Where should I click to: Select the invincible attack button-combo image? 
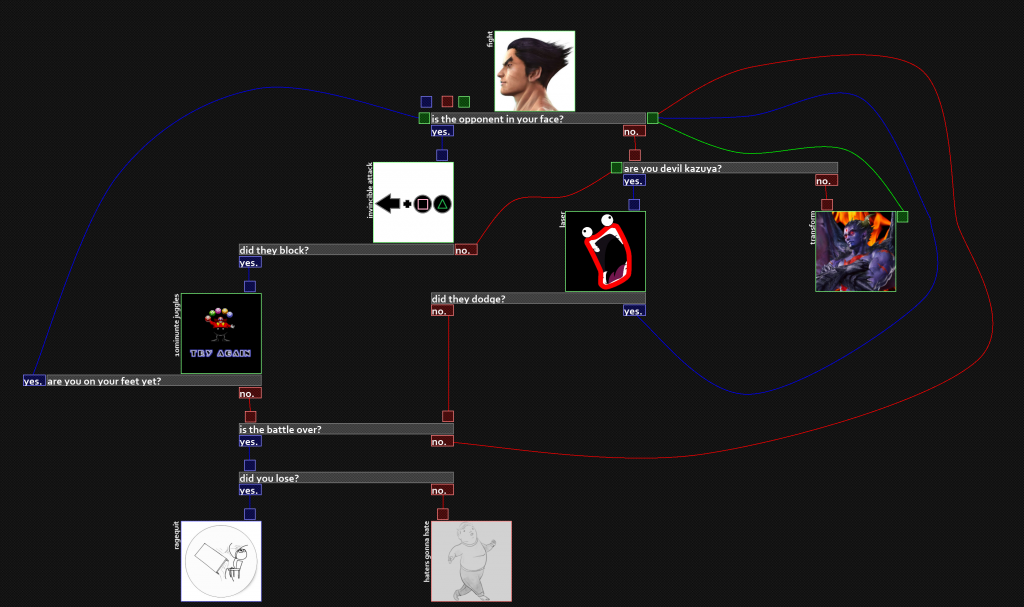(x=413, y=203)
